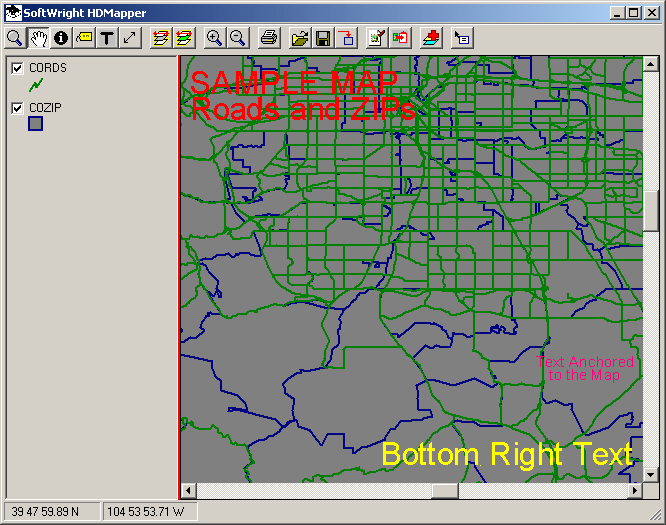Uncheck the CORDS layer checkbox

[17, 68]
